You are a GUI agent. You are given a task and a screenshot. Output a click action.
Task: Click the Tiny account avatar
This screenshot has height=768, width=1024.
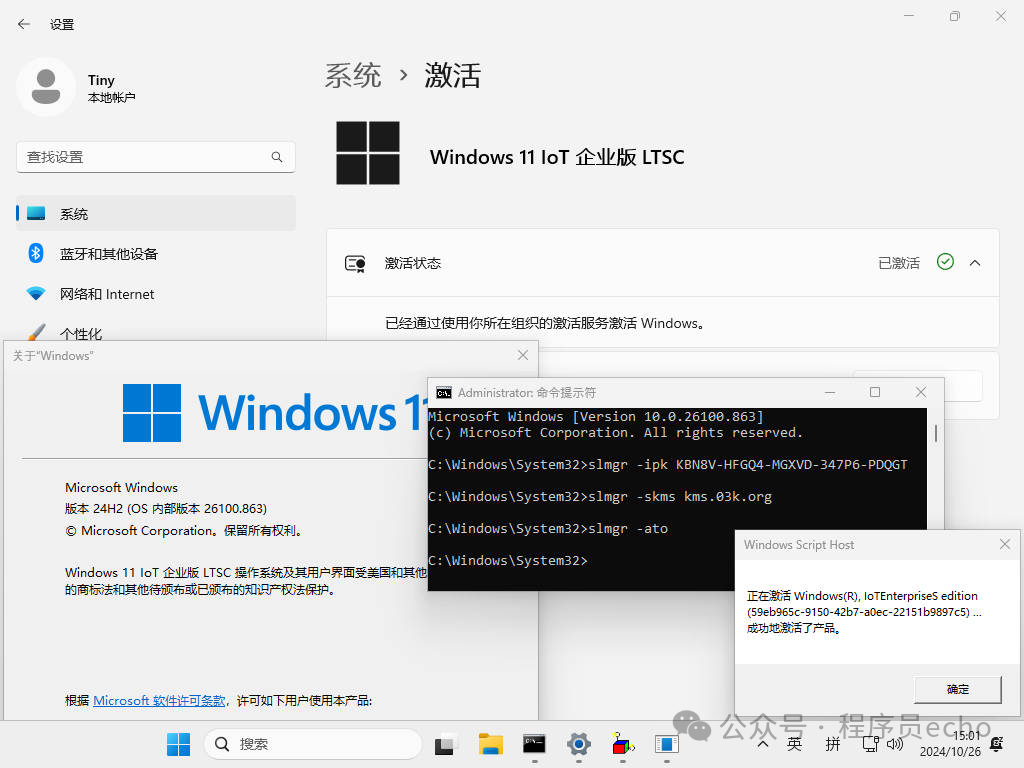(x=45, y=88)
